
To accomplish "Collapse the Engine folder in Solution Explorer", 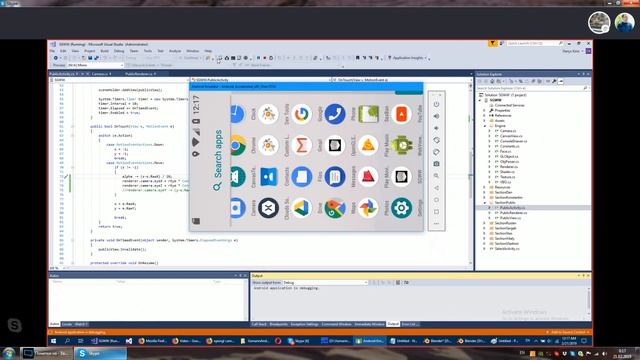I will (x=485, y=126).
